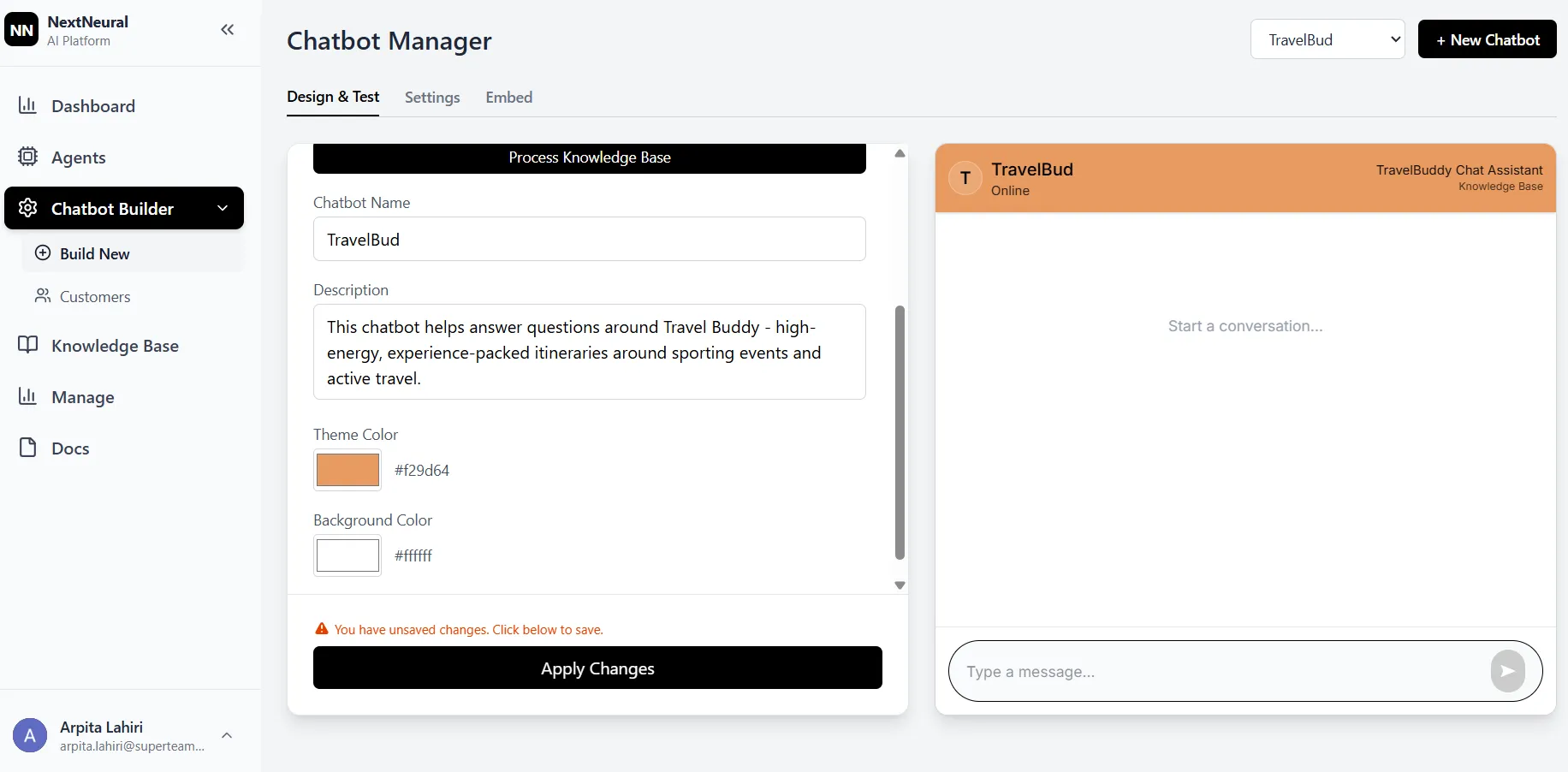Select the Manage icon in the sidebar
The image size is (1568, 772).
coord(28,396)
